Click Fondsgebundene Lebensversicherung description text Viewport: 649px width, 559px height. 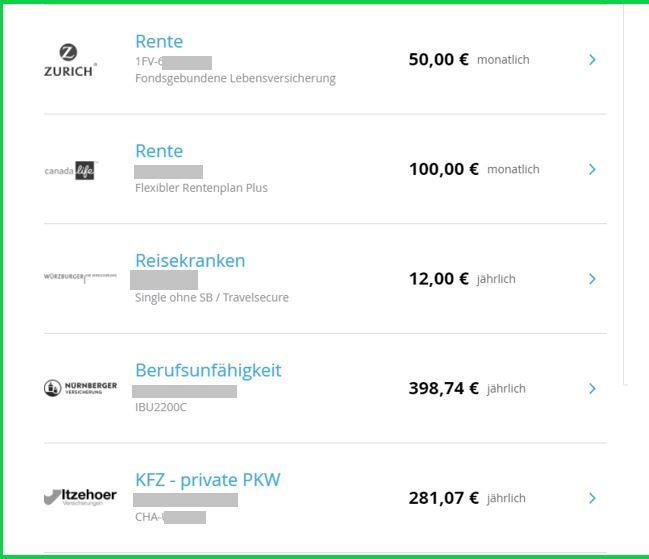tap(235, 78)
